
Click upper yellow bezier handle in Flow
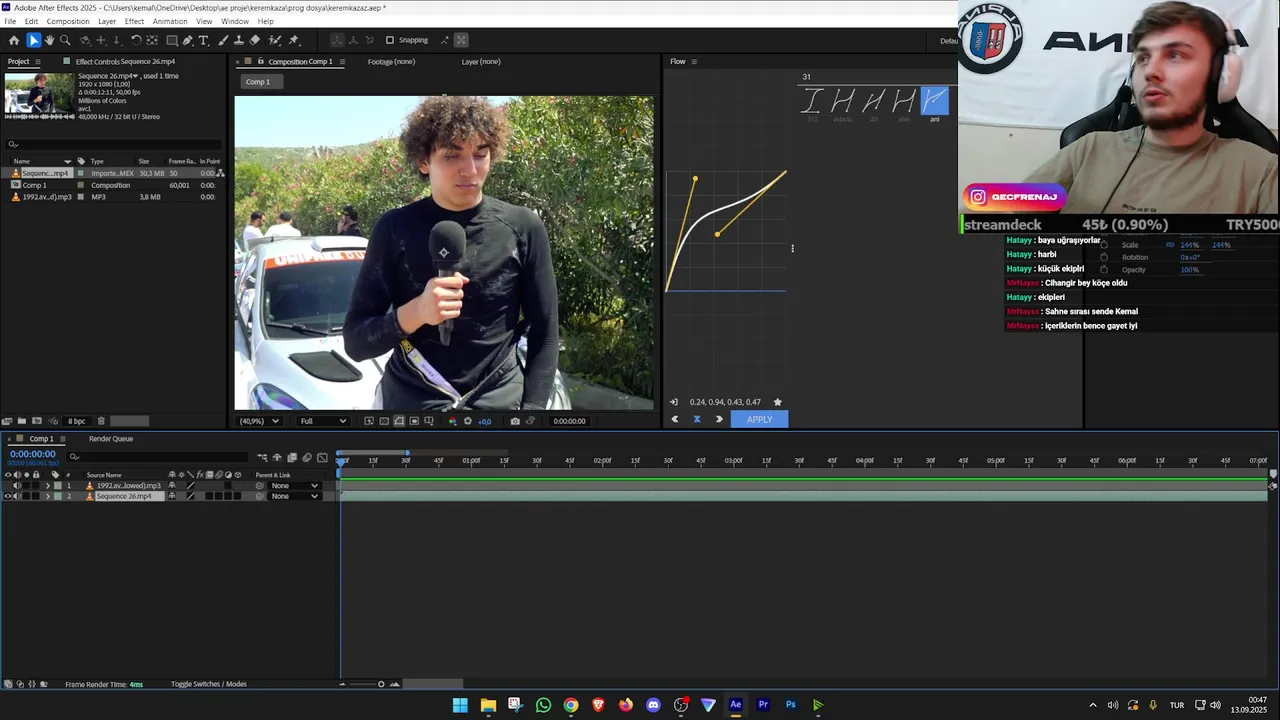pos(695,179)
